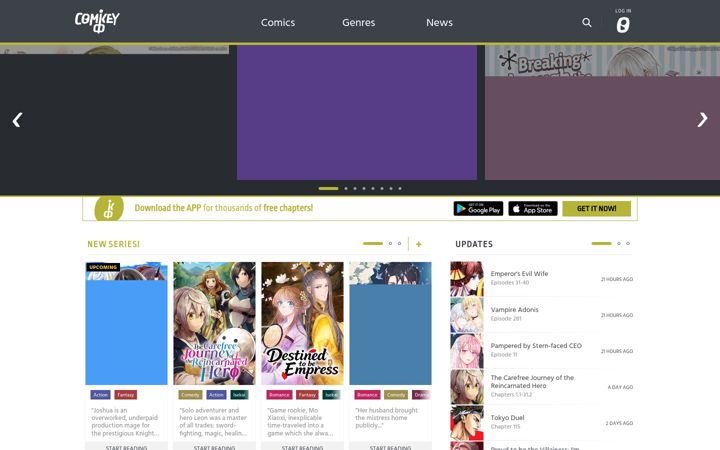Open the Destined to be Empress cover
The height and width of the screenshot is (450, 720).
tap(302, 323)
